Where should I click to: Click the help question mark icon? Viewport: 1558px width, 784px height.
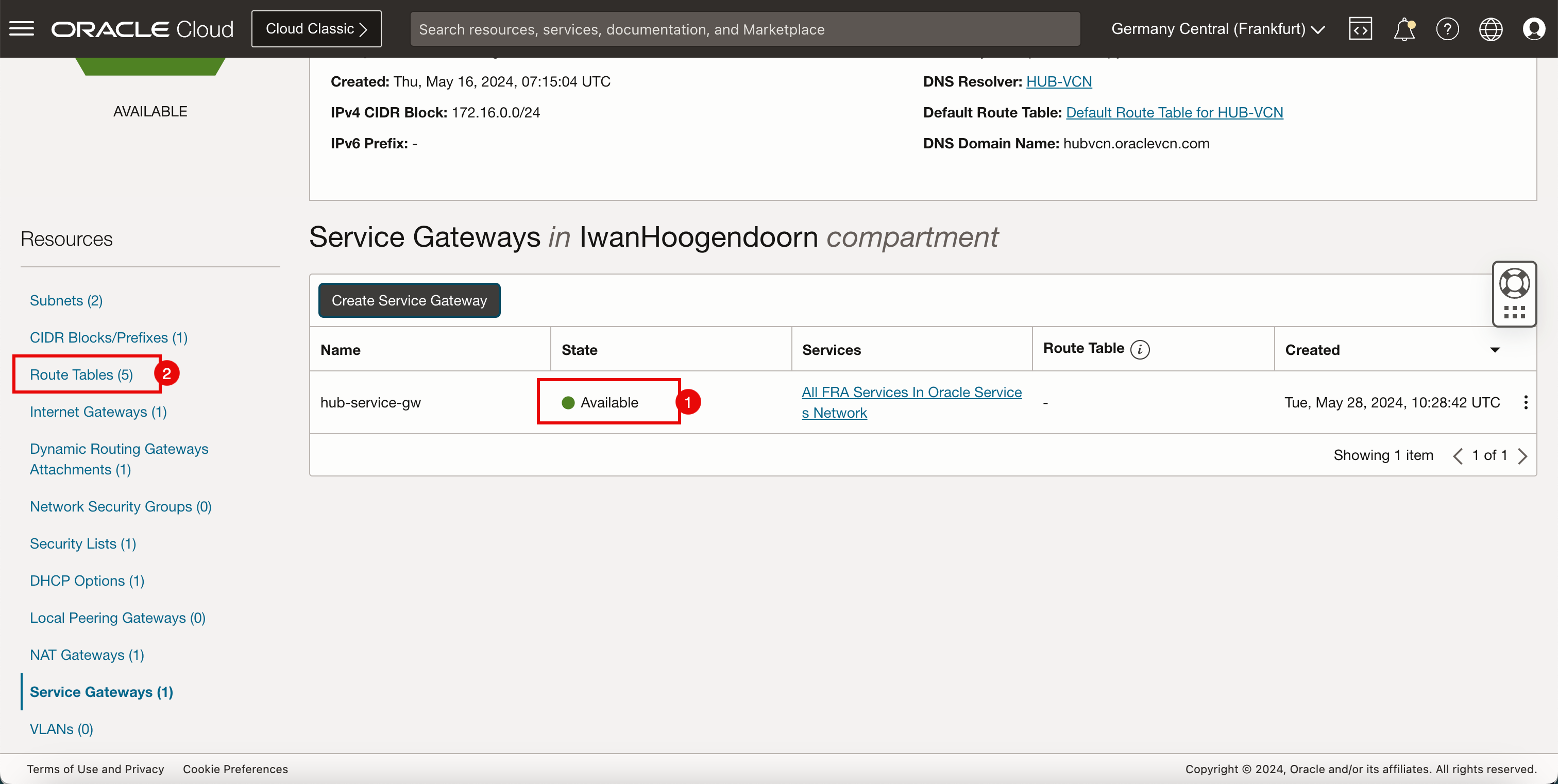(x=1447, y=28)
